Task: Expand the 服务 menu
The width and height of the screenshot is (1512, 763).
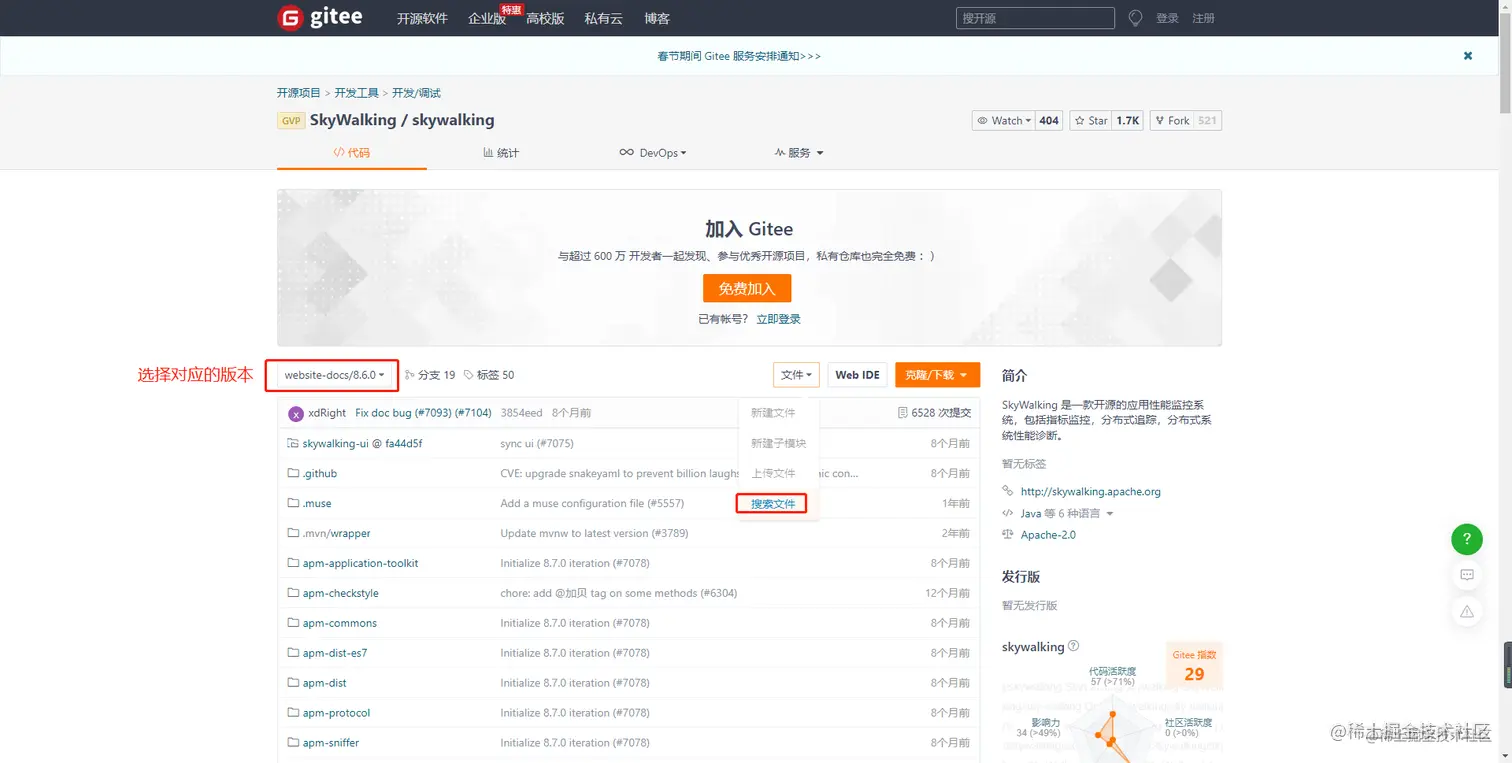Action: pos(799,153)
